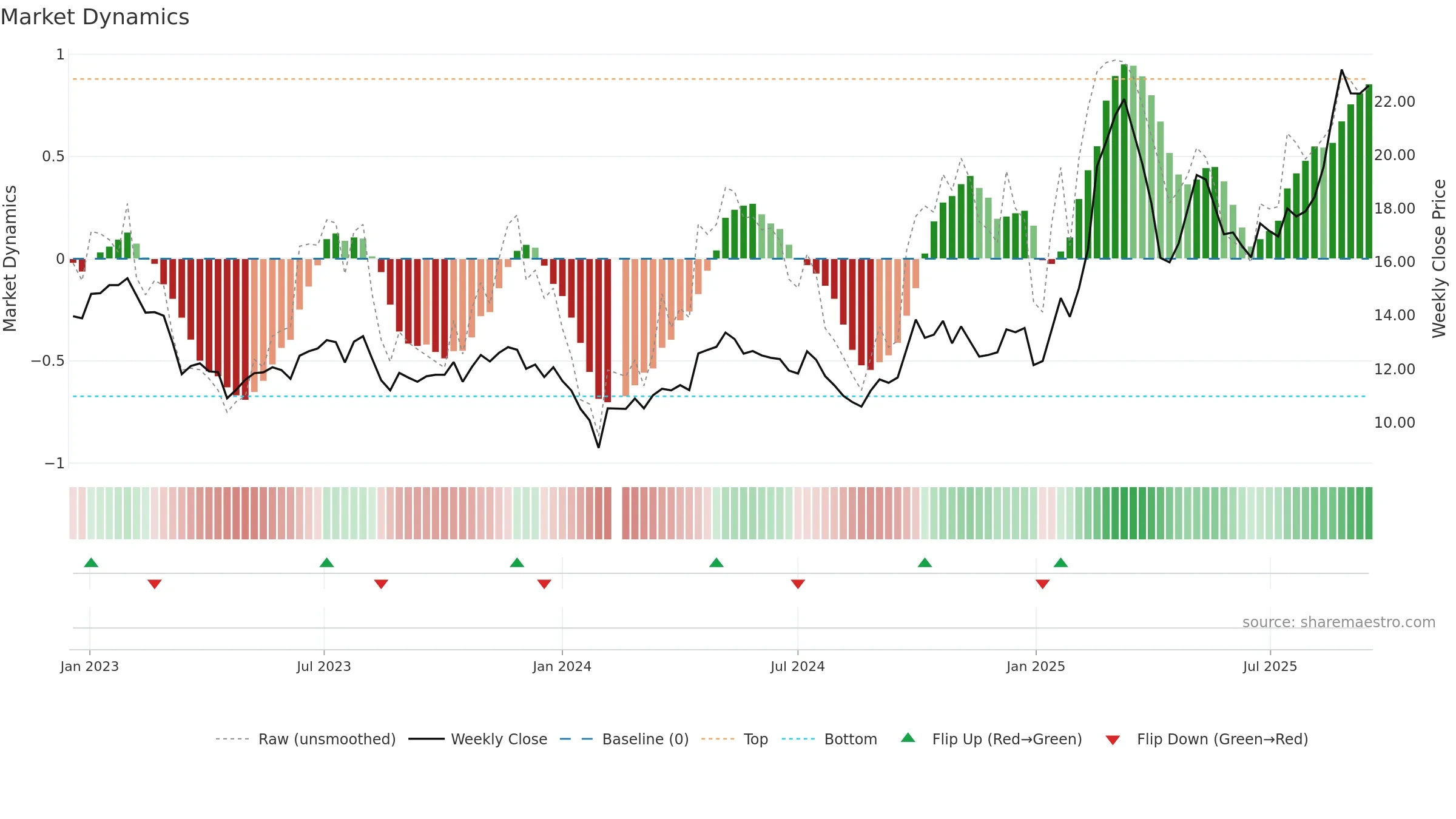Select the flip-up marker after Jul 2024
1456x819 pixels.
coord(925,562)
